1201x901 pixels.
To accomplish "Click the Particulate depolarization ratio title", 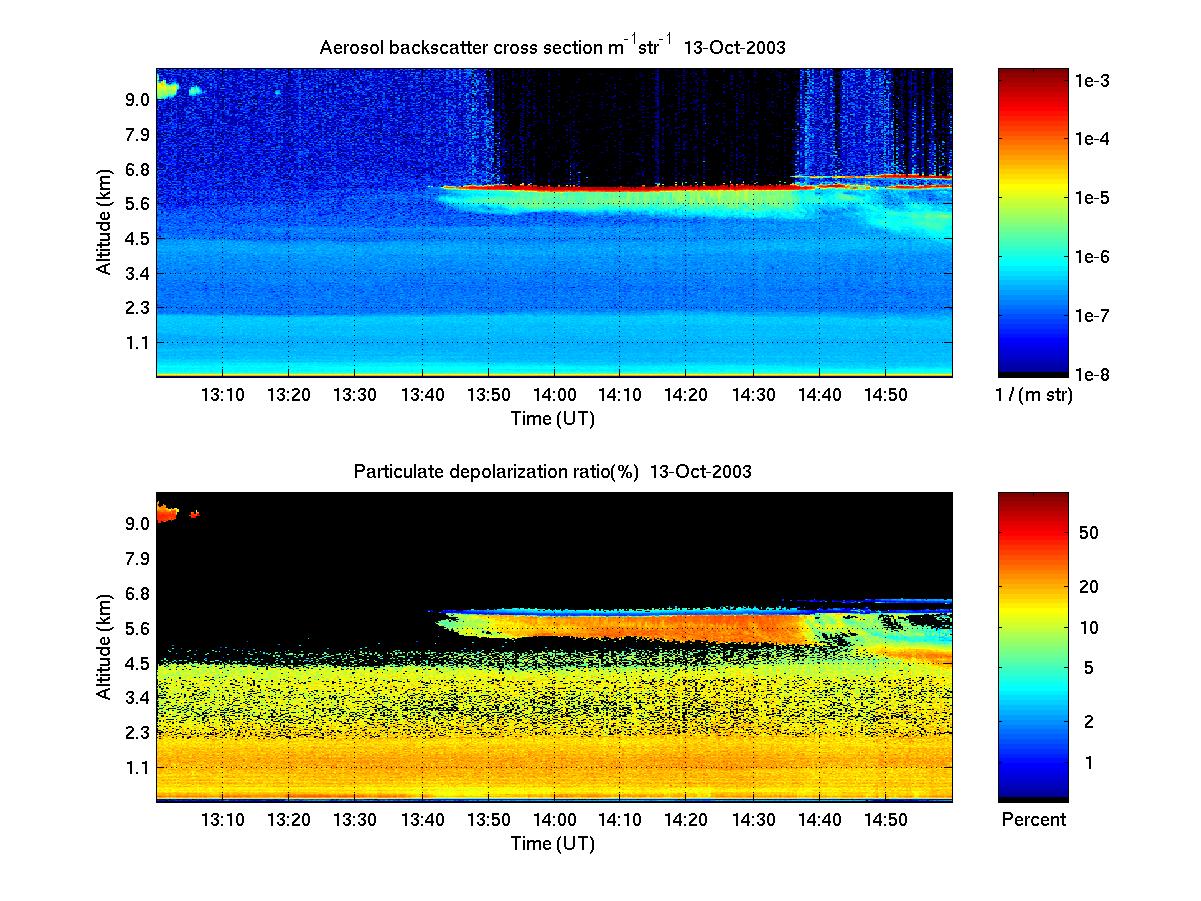I will coord(552,472).
